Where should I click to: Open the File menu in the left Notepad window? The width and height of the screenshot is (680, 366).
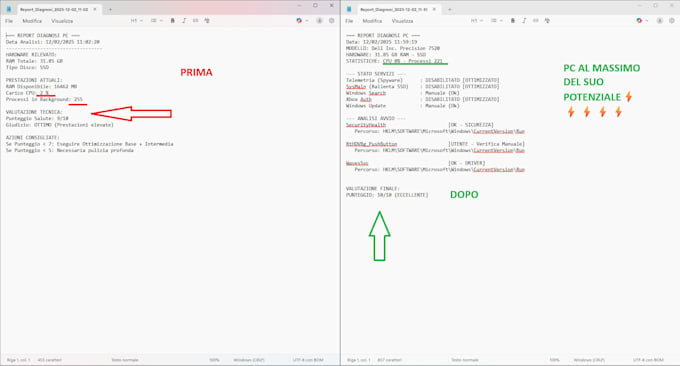pyautogui.click(x=9, y=21)
